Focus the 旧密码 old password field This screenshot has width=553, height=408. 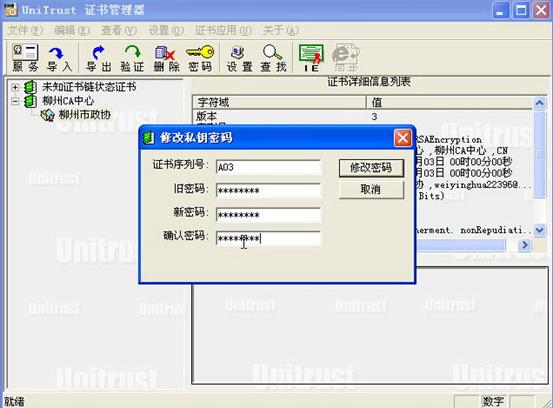click(x=268, y=190)
